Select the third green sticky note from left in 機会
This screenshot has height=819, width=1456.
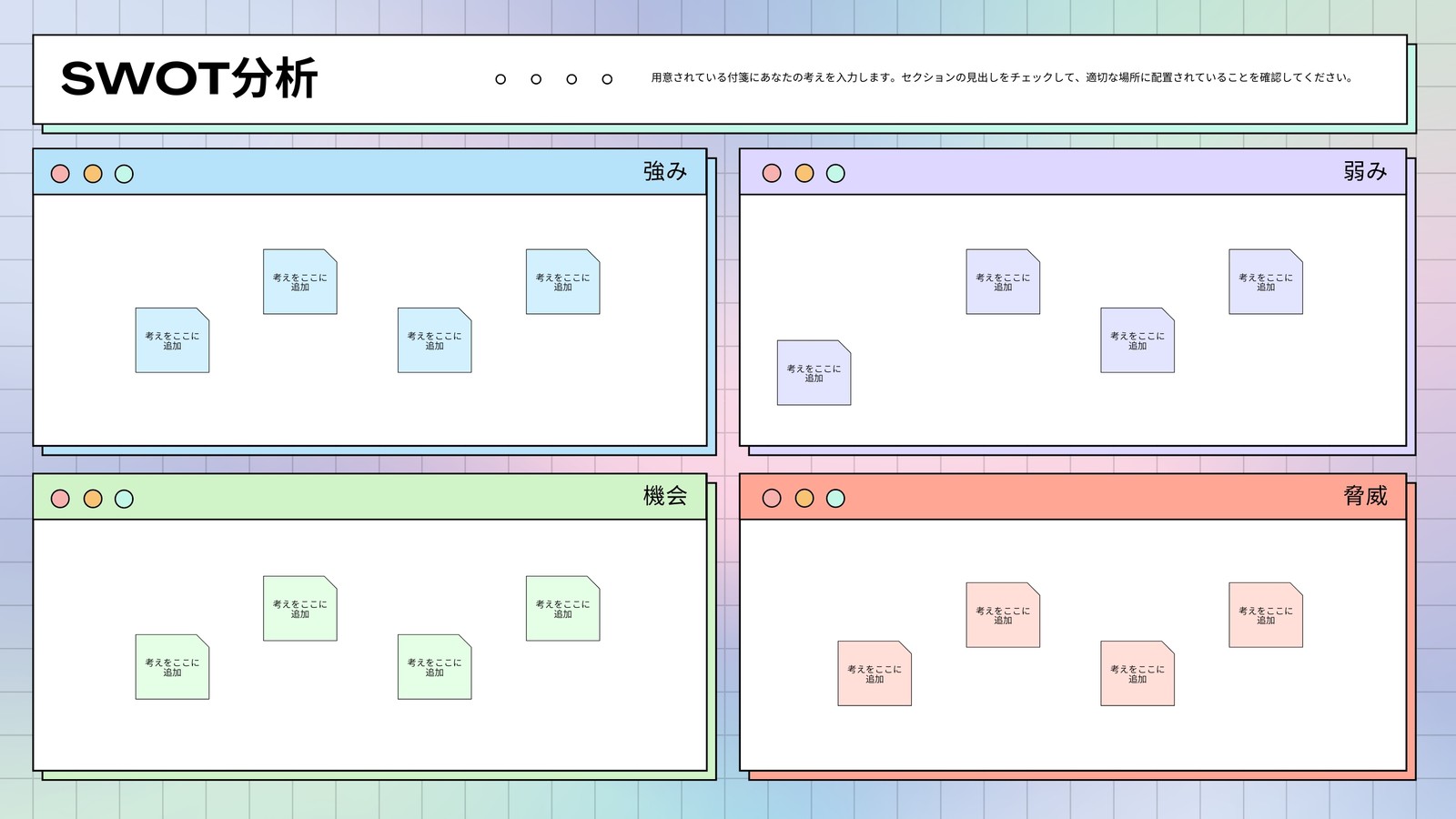click(x=435, y=667)
